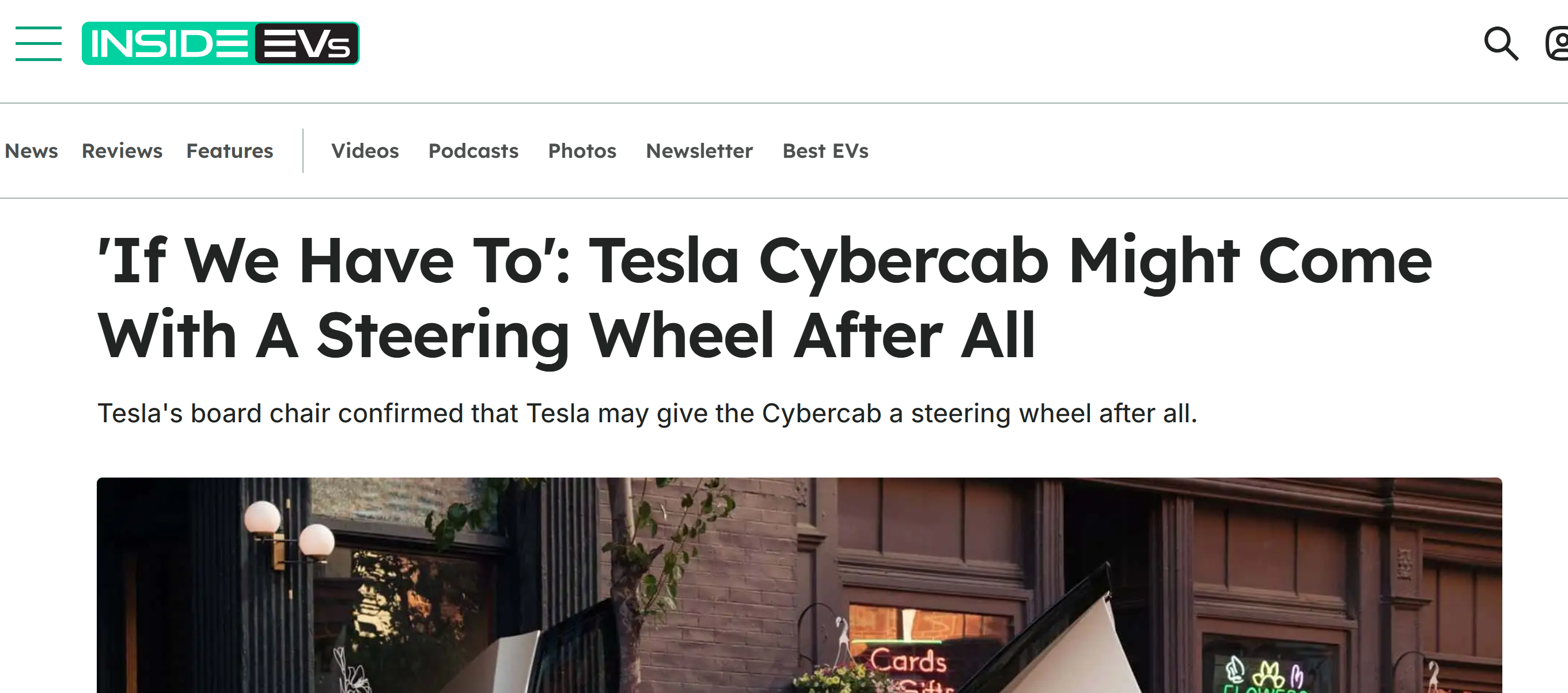This screenshot has height=693, width=1568.
Task: Select Videos in the navigation bar
Action: pos(365,151)
